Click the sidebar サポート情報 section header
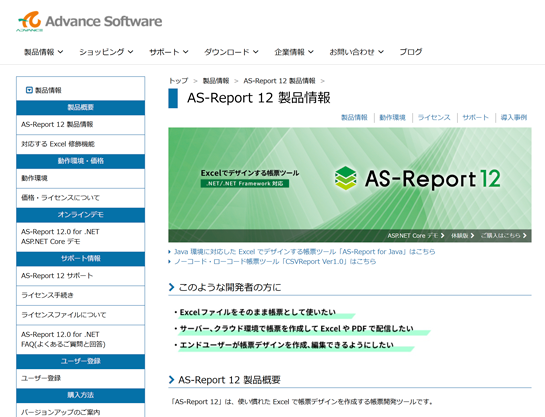Viewport: 545px width, 417px height. [x=80, y=259]
